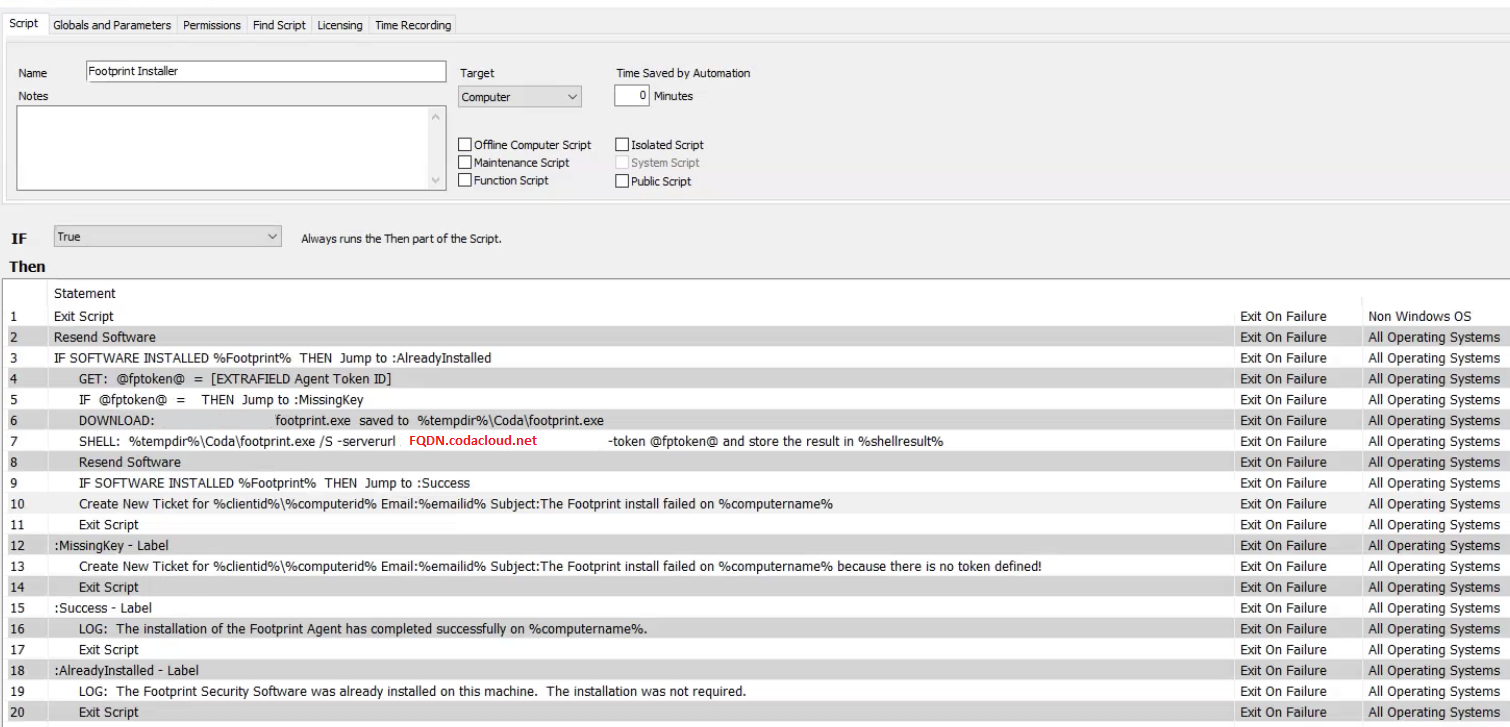
Task: Enable the Function Script checkbox
Action: click(x=464, y=180)
